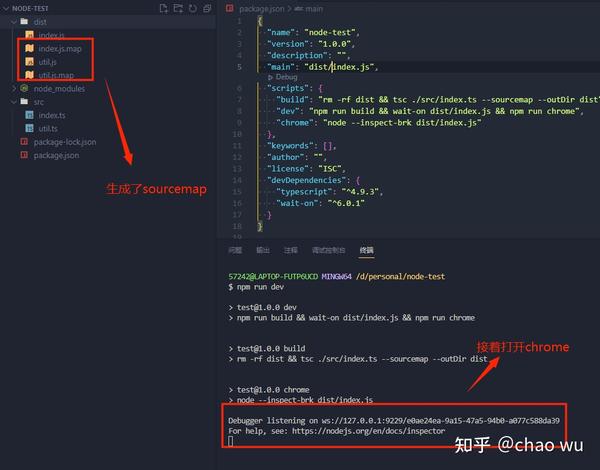This screenshot has height=470, width=600.
Task: Click the New File icon in explorer header
Action: pyautogui.click(x=163, y=8)
